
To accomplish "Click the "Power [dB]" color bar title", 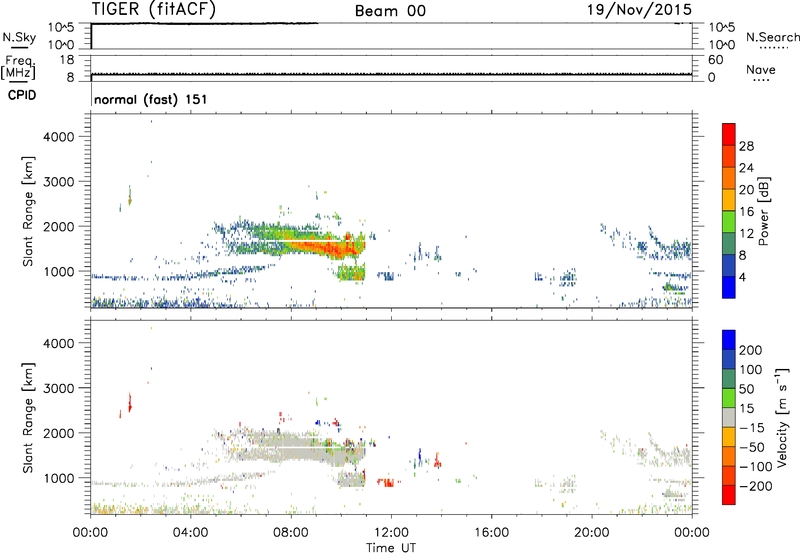I will coord(764,211).
